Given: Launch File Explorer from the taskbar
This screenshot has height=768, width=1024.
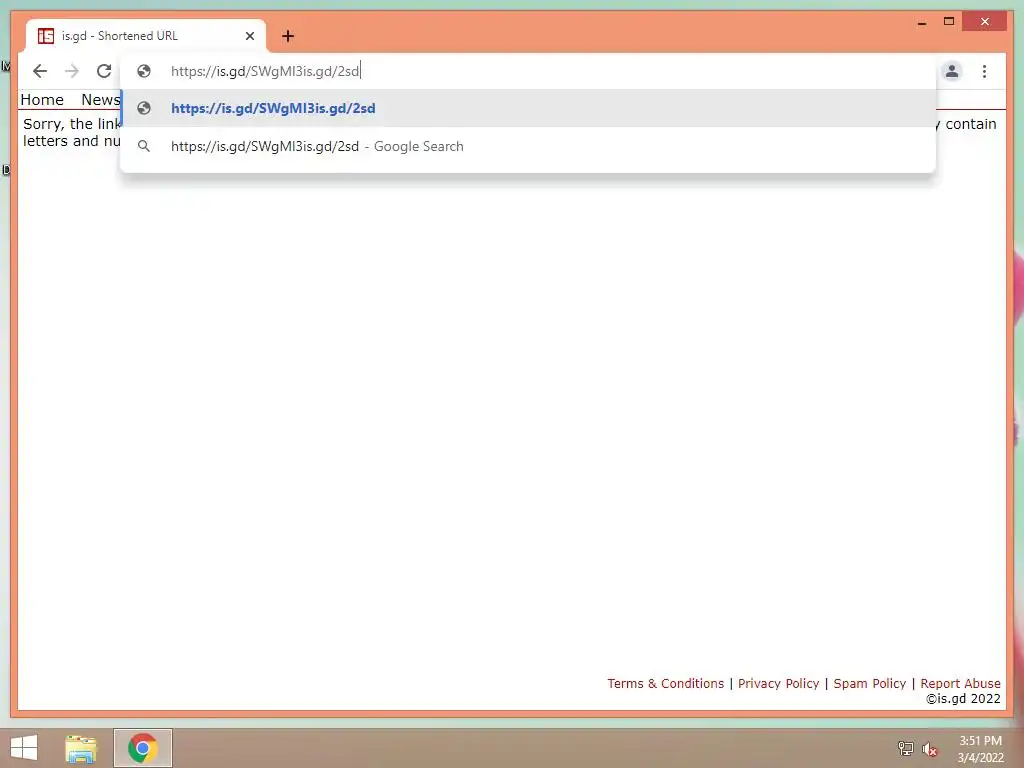Looking at the screenshot, I should point(81,748).
